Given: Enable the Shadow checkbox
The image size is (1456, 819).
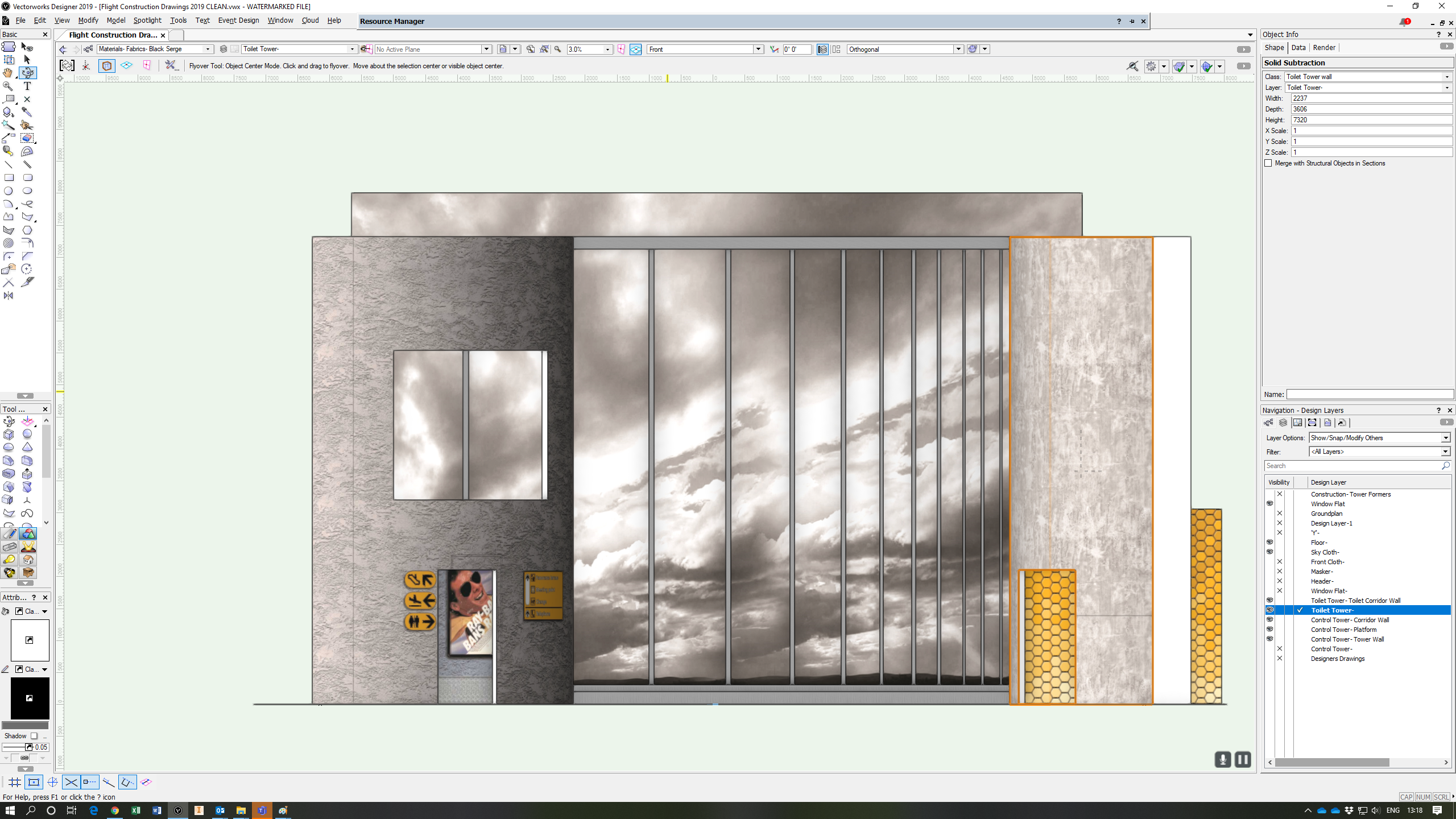Looking at the screenshot, I should (x=34, y=736).
